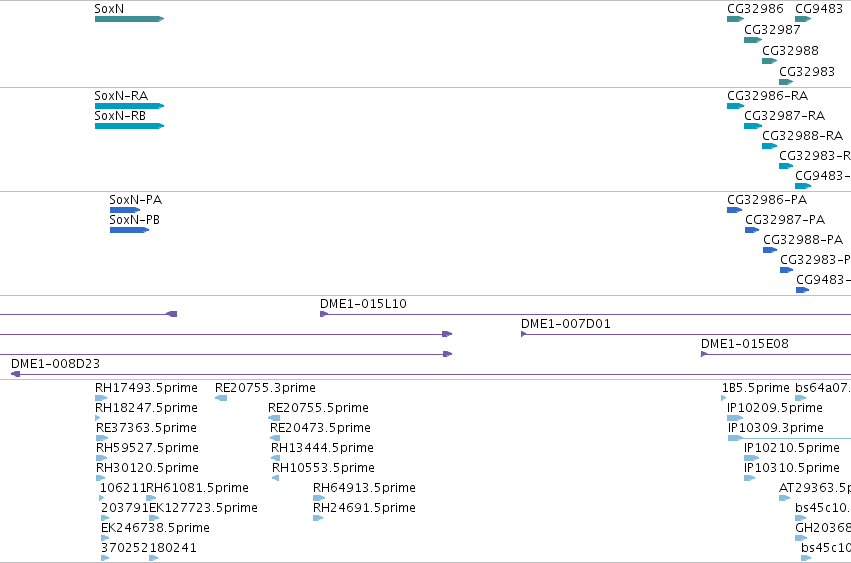The width and height of the screenshot is (851, 563).
Task: Select the RE20755.3prime EST arrow
Action: point(221,398)
